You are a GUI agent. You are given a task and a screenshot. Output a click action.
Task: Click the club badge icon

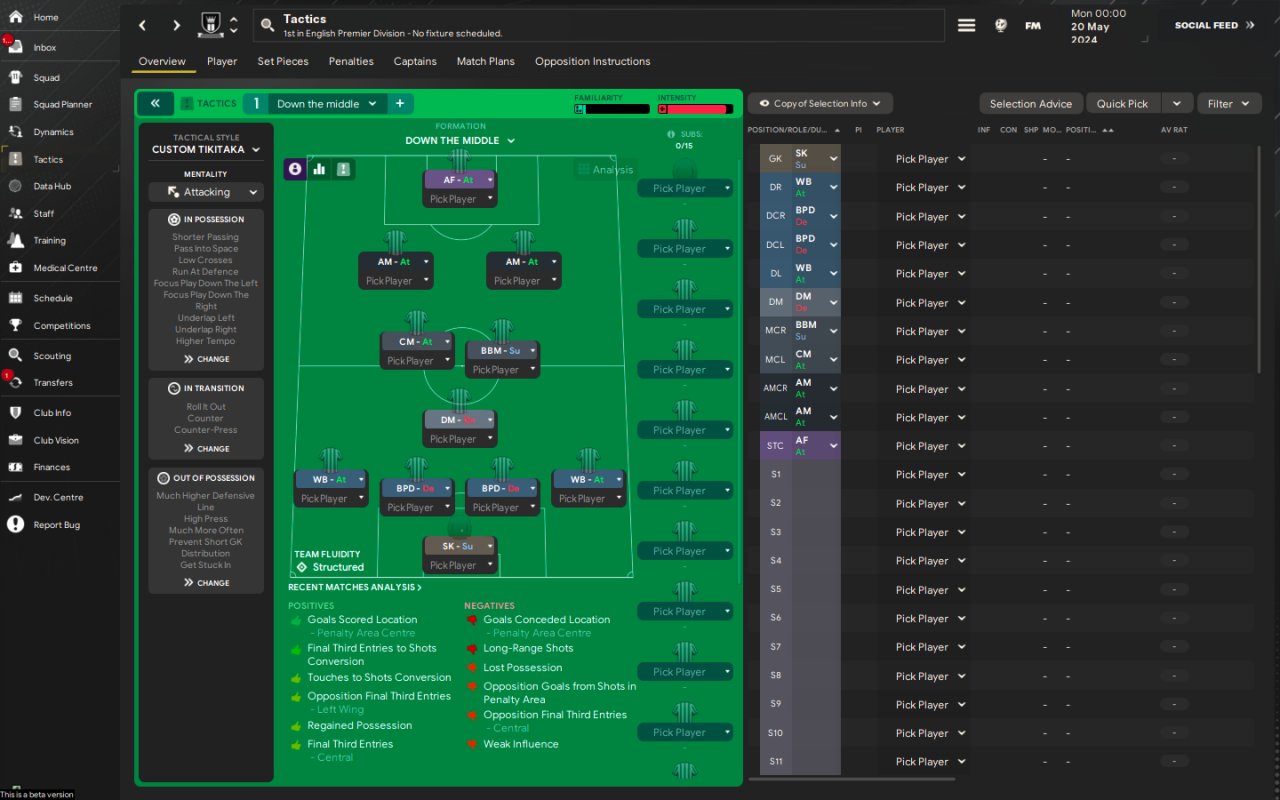211,25
